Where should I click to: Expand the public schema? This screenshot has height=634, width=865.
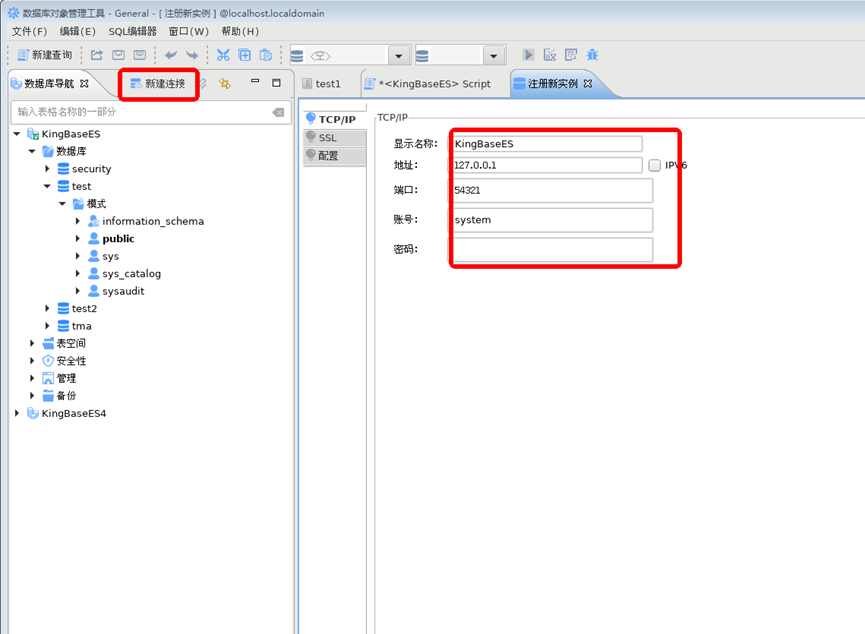tap(77, 239)
